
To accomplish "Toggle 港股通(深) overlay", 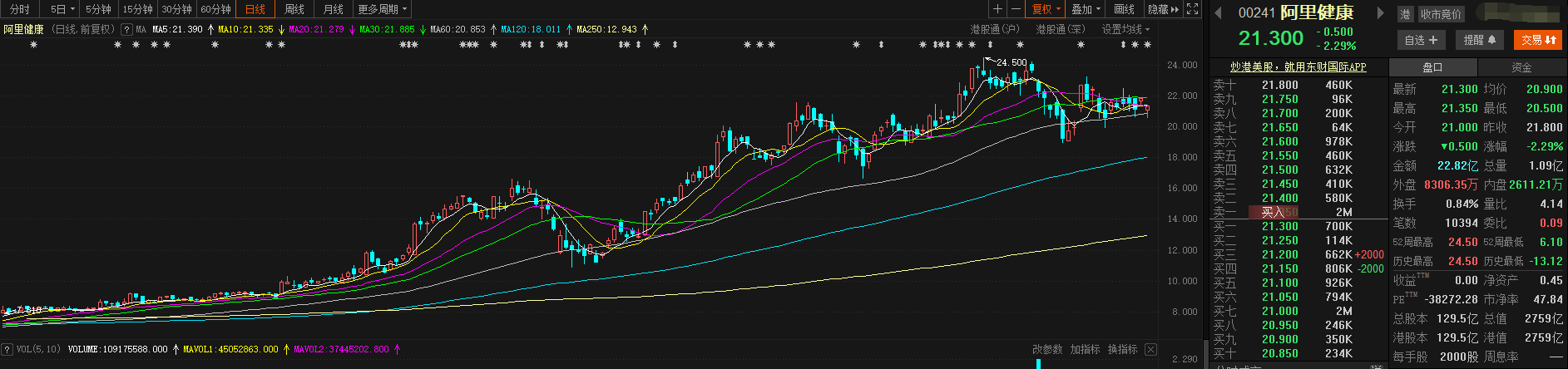I will (x=1060, y=29).
